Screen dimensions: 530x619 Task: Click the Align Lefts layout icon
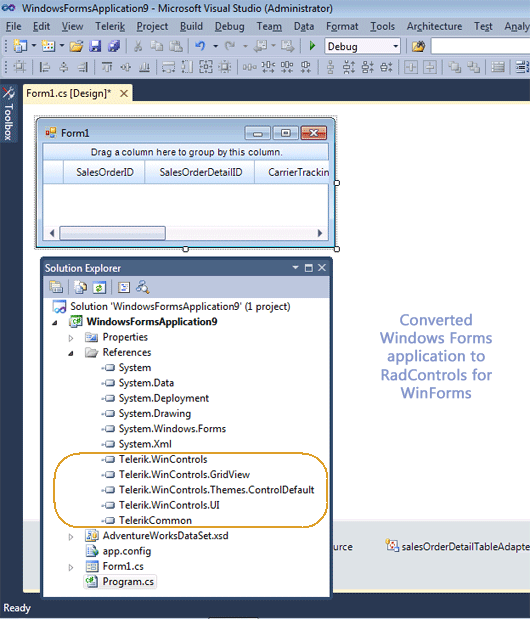click(x=45, y=67)
